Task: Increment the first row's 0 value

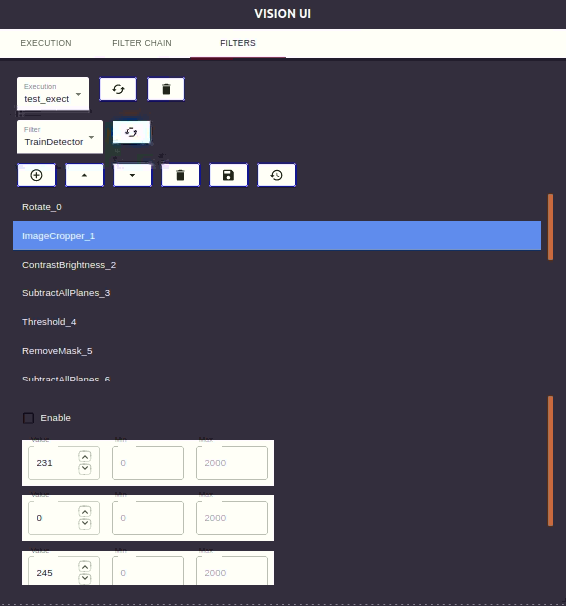Action: [85, 512]
